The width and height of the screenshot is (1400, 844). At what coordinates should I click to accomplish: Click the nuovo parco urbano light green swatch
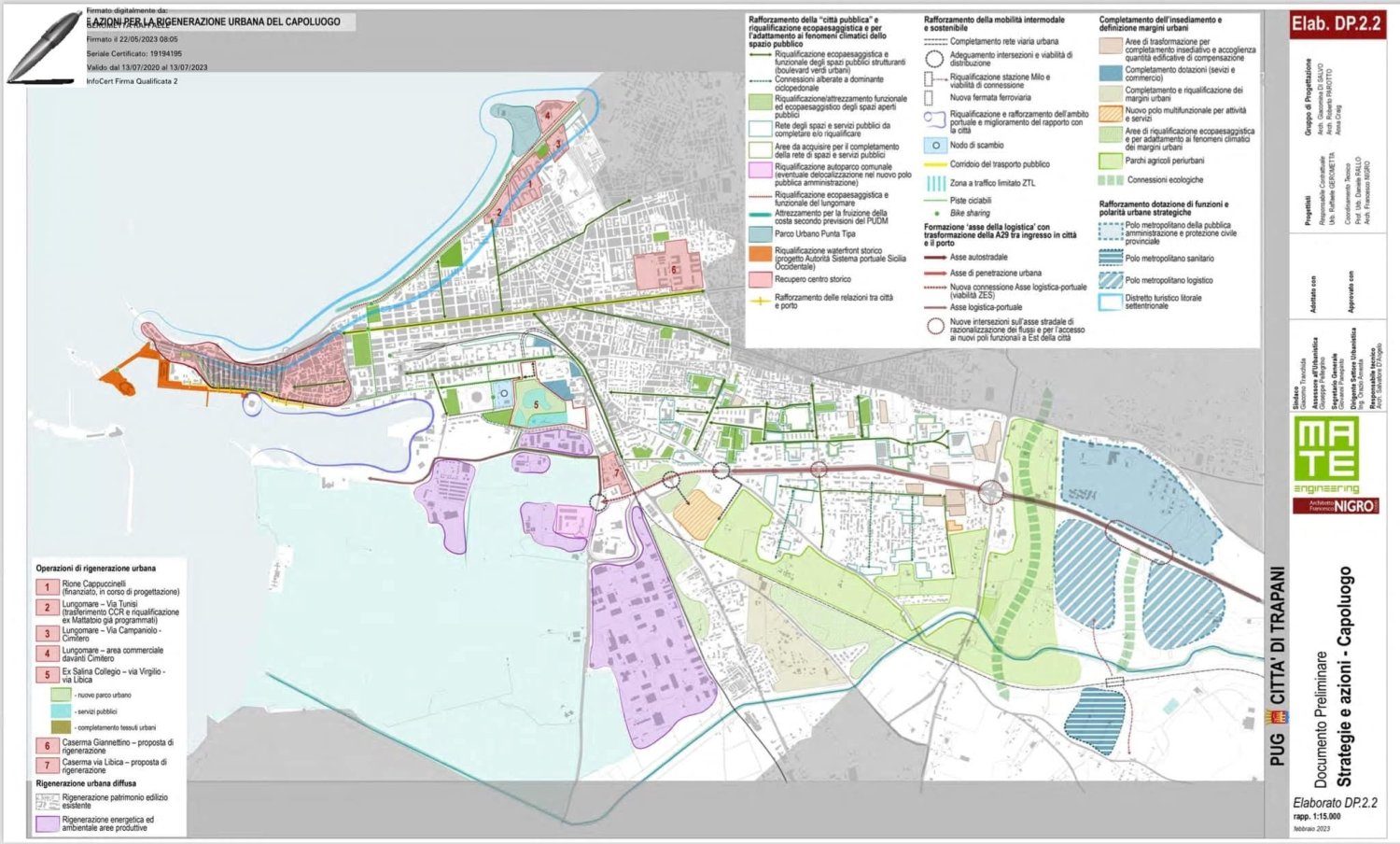pyautogui.click(x=61, y=695)
